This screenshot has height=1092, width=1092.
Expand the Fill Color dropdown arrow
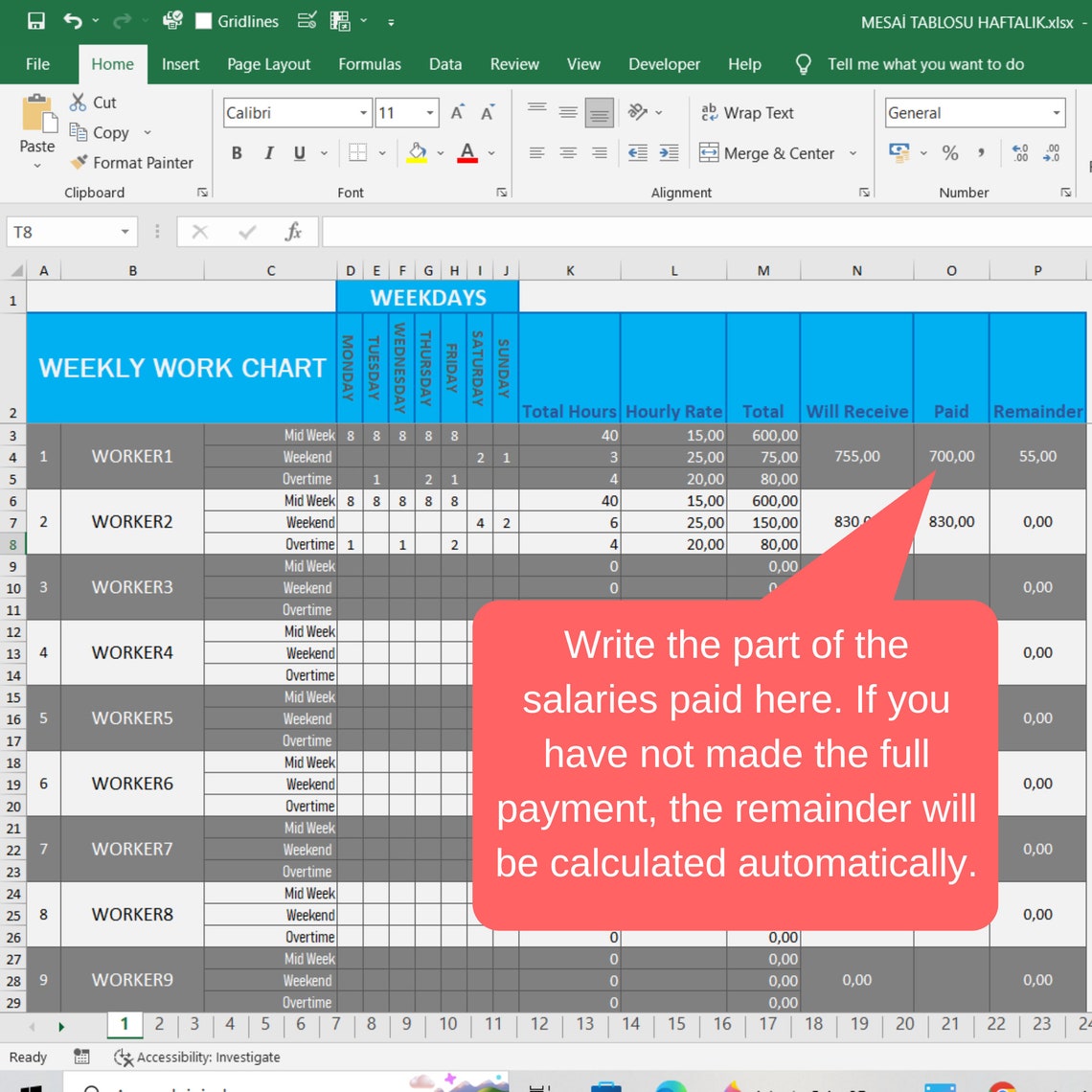(440, 152)
